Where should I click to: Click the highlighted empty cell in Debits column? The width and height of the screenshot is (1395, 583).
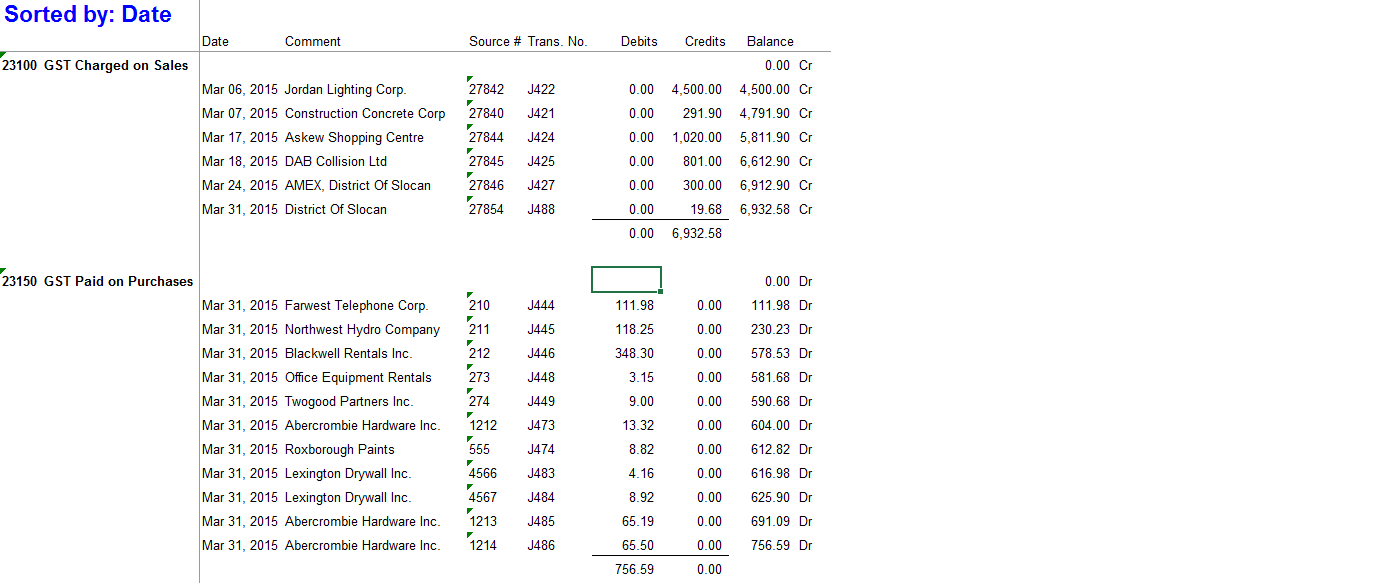point(626,280)
